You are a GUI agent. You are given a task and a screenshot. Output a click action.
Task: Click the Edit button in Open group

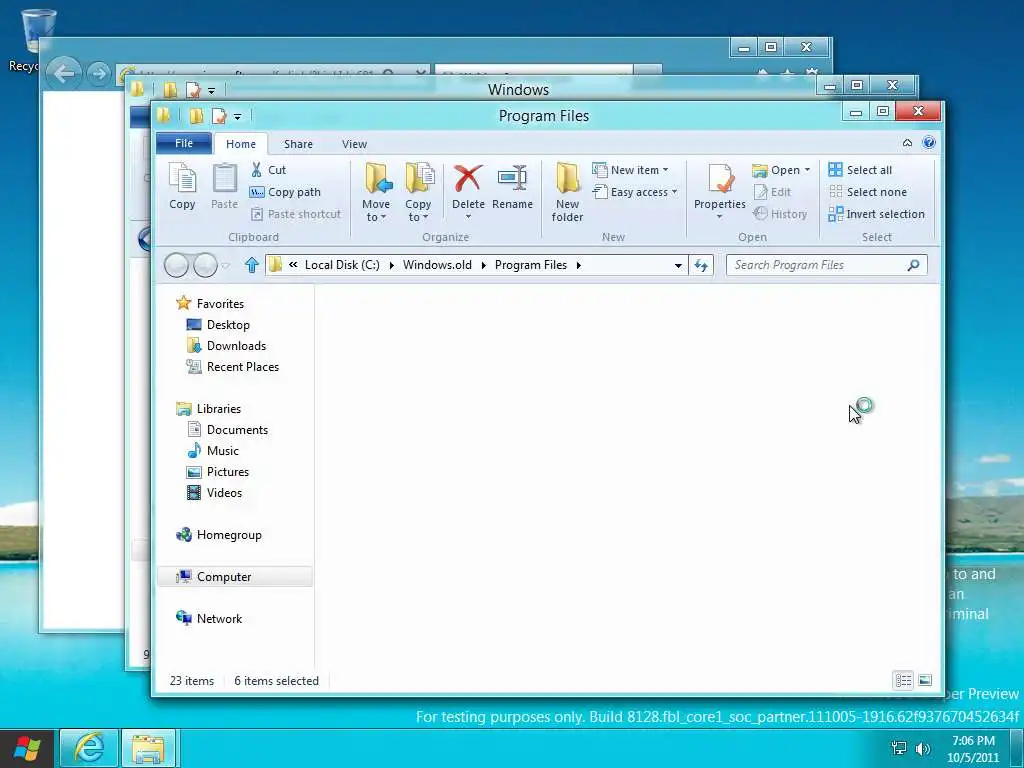[x=772, y=192]
